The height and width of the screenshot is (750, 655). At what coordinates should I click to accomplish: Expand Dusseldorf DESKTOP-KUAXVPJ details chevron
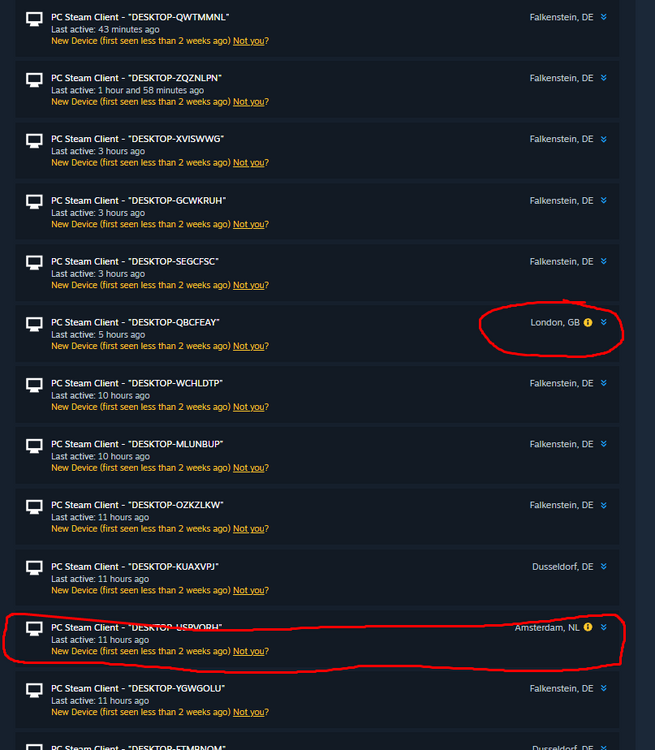[604, 566]
